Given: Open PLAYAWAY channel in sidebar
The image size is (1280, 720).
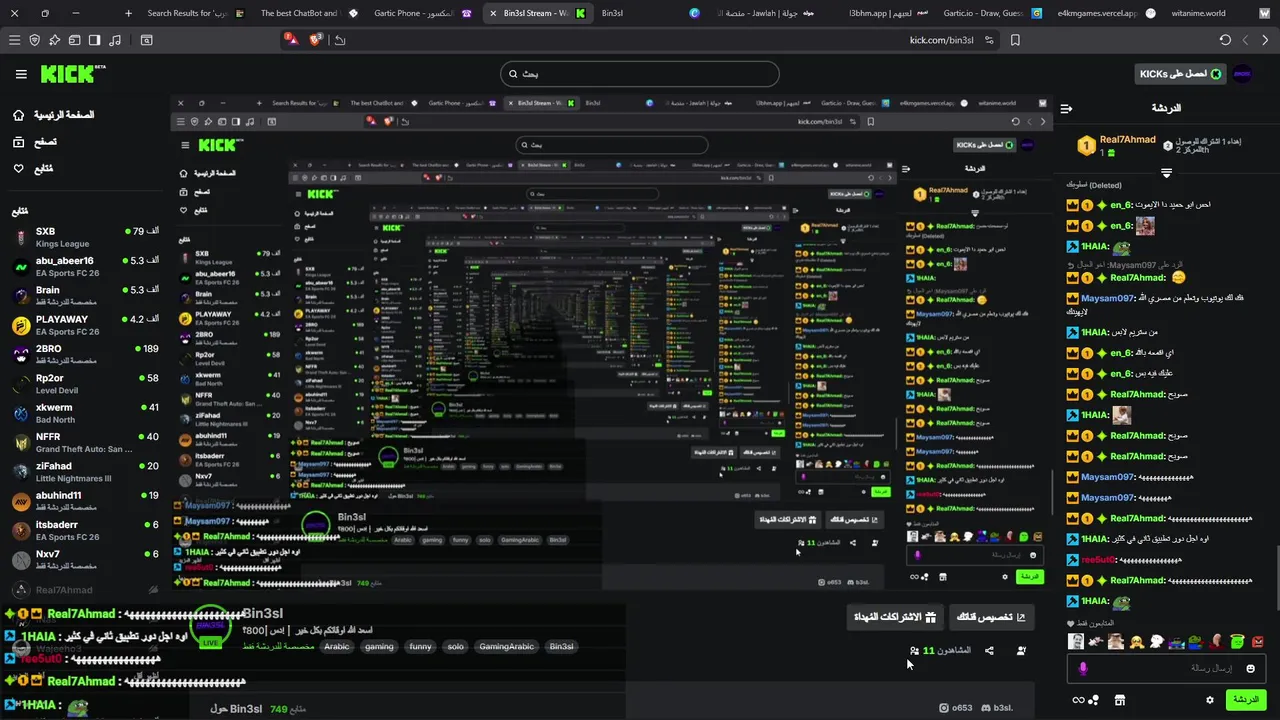Looking at the screenshot, I should pyautogui.click(x=85, y=325).
